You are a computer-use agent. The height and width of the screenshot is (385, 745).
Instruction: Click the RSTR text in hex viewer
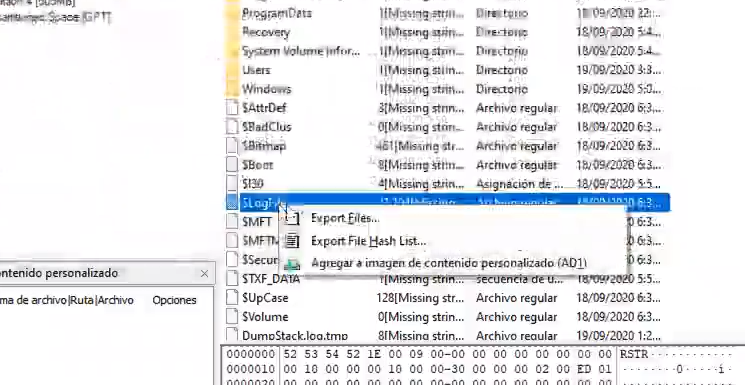634,354
